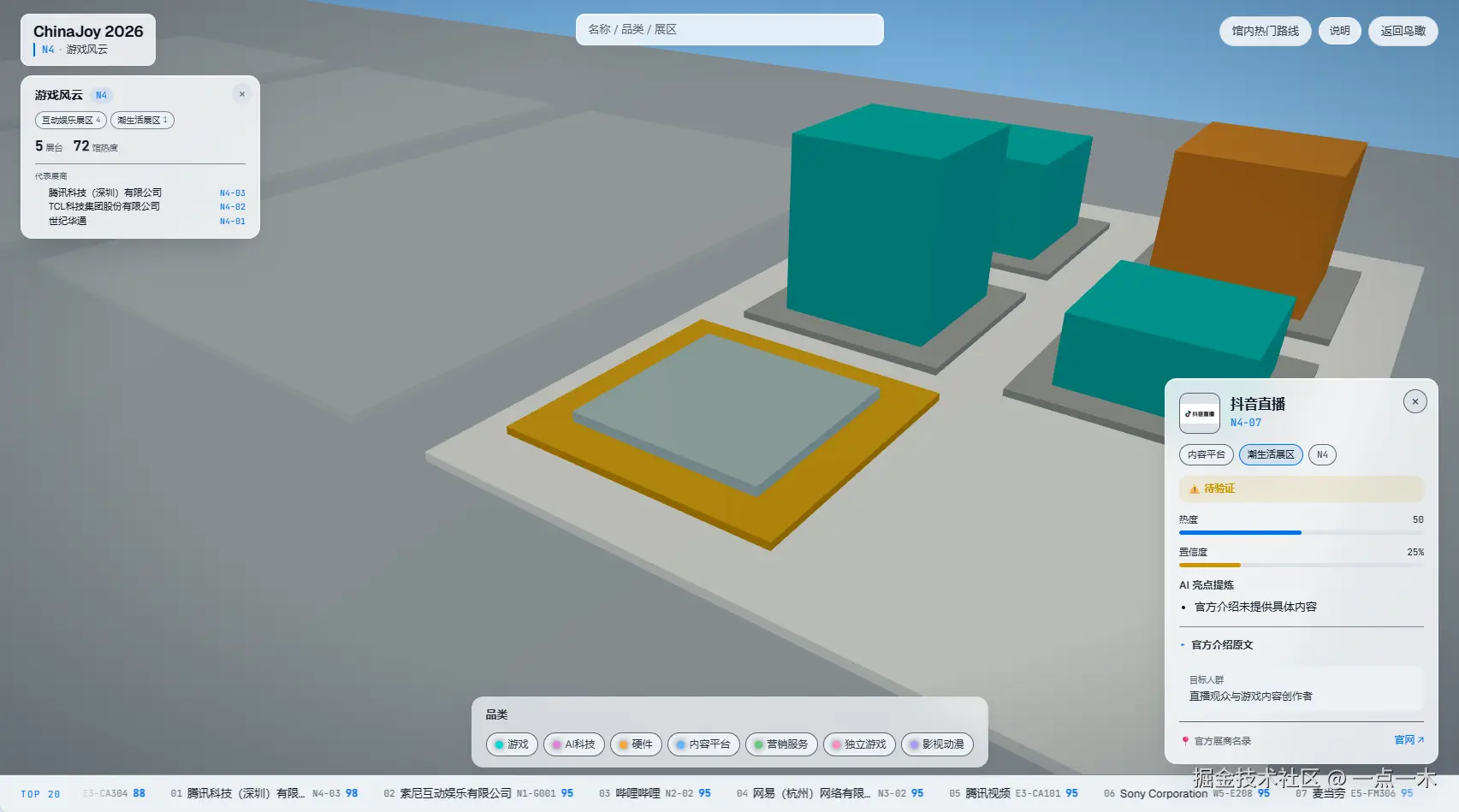1459x812 pixels.
Task: Select exhibitor TCL科技集团股份有限公司
Action: click(104, 206)
